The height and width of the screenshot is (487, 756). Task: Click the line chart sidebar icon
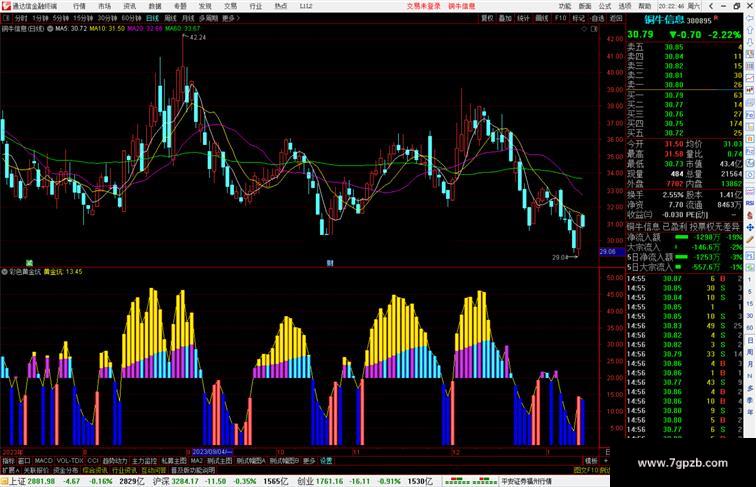pyautogui.click(x=750, y=78)
